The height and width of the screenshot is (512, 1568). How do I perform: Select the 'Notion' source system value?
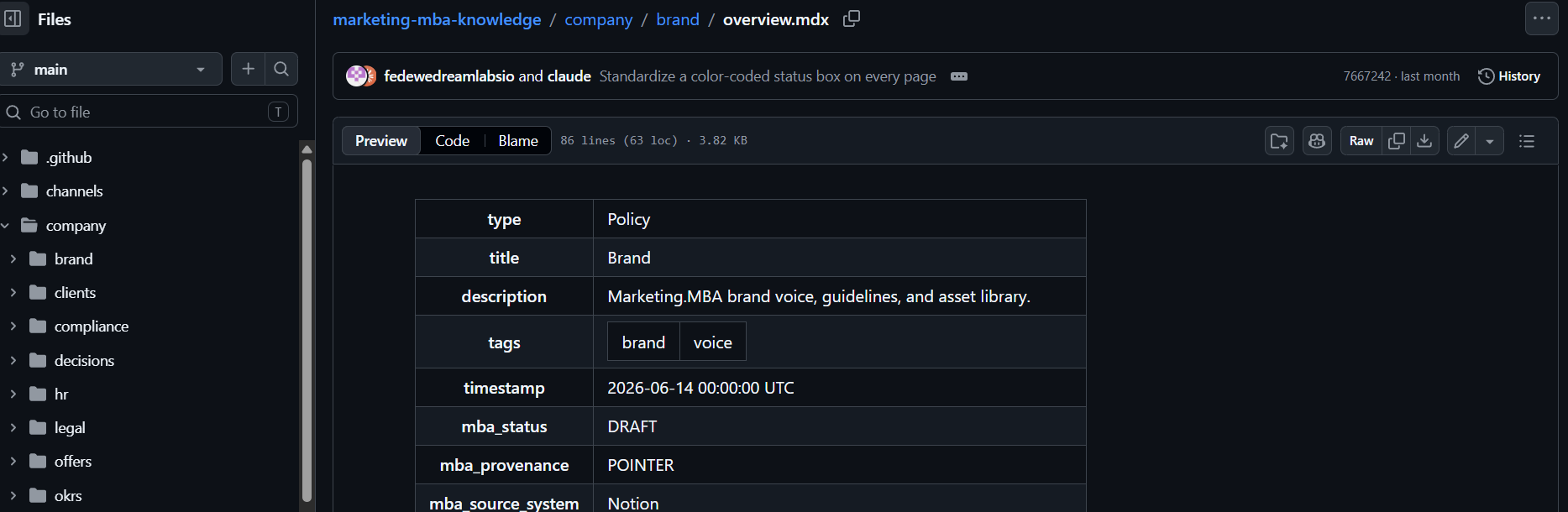632,504
